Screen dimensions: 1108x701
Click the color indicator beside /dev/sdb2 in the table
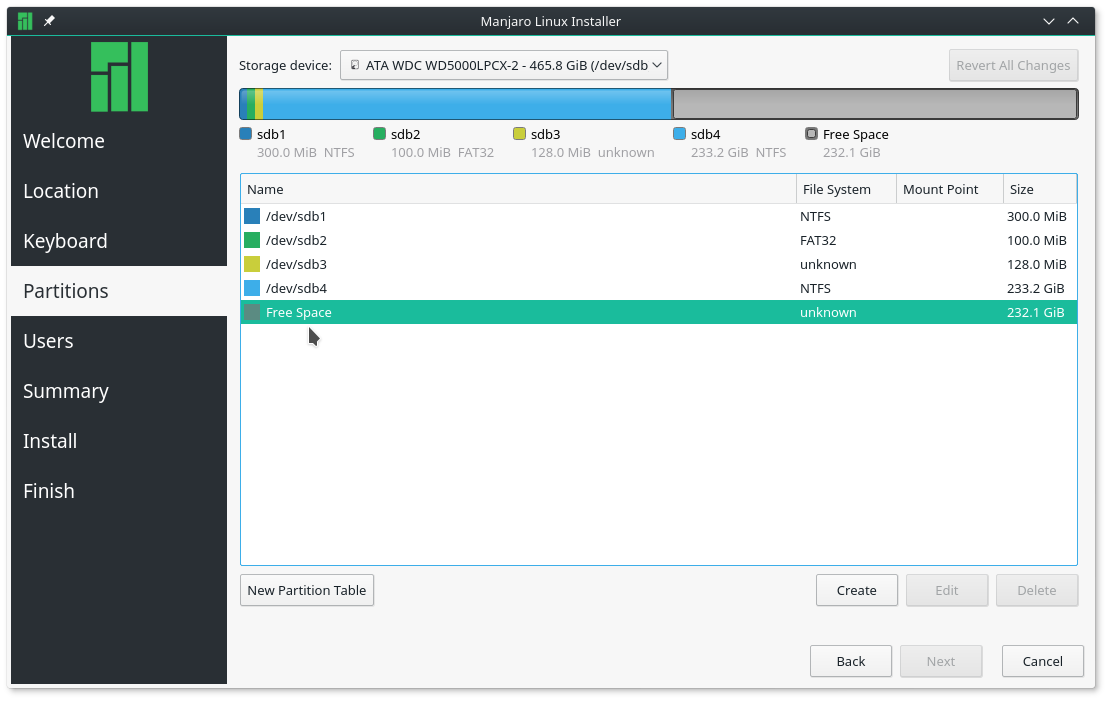coord(250,240)
